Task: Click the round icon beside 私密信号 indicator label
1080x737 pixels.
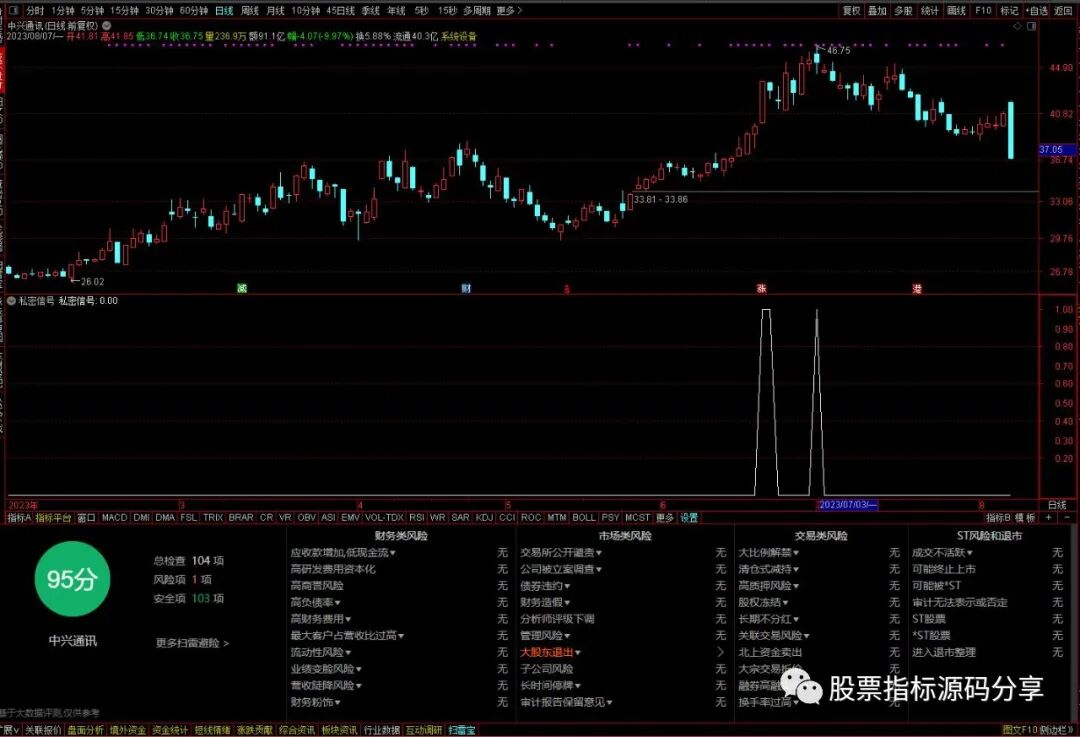Action: (x=11, y=300)
